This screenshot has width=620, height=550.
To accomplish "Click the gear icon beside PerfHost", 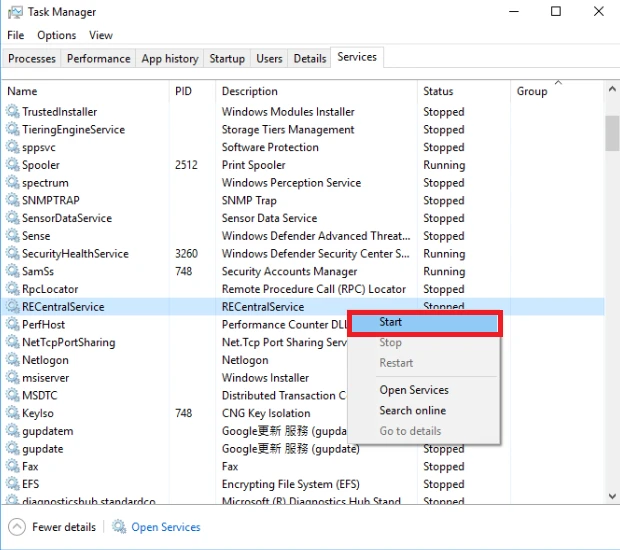I will (x=13, y=324).
